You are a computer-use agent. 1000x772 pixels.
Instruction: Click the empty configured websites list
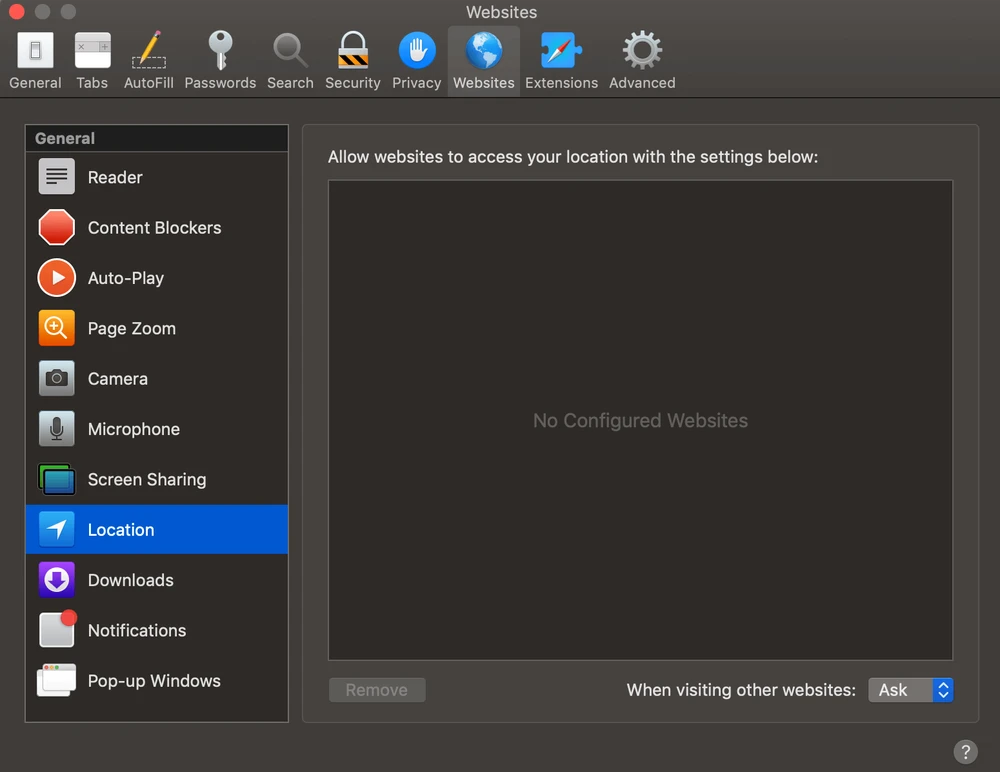640,300
